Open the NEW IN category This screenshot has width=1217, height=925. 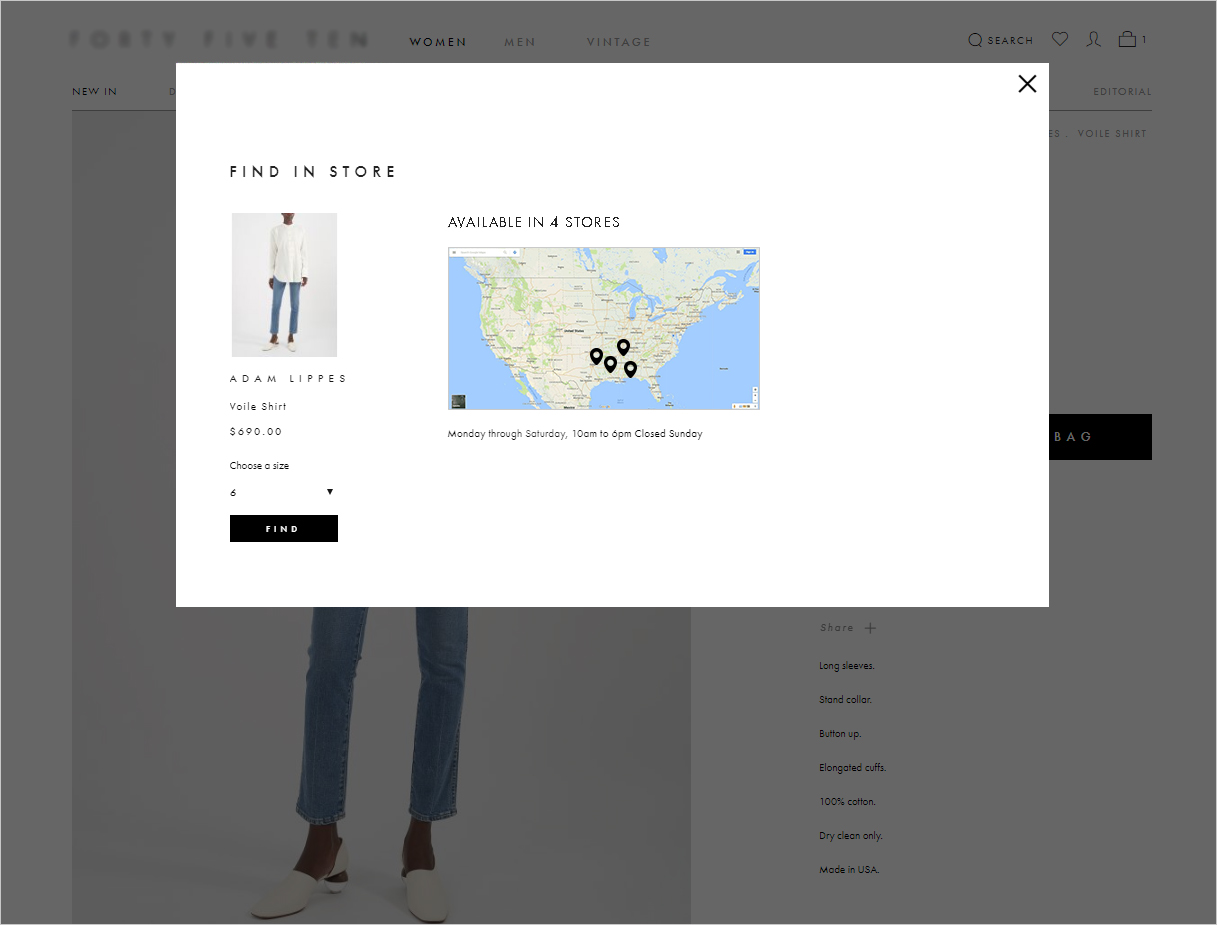click(x=95, y=92)
